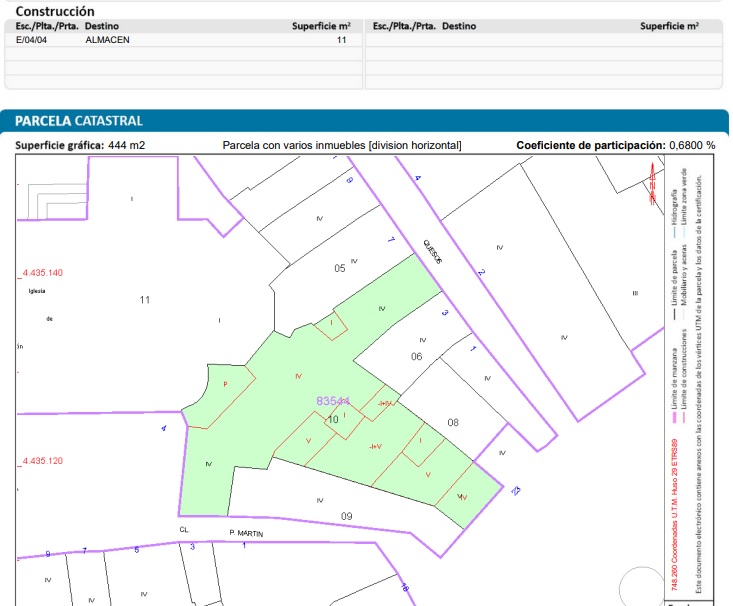733x606 pixels.
Task: Click the 4.435.120 coordinate label
Action: coord(42,461)
